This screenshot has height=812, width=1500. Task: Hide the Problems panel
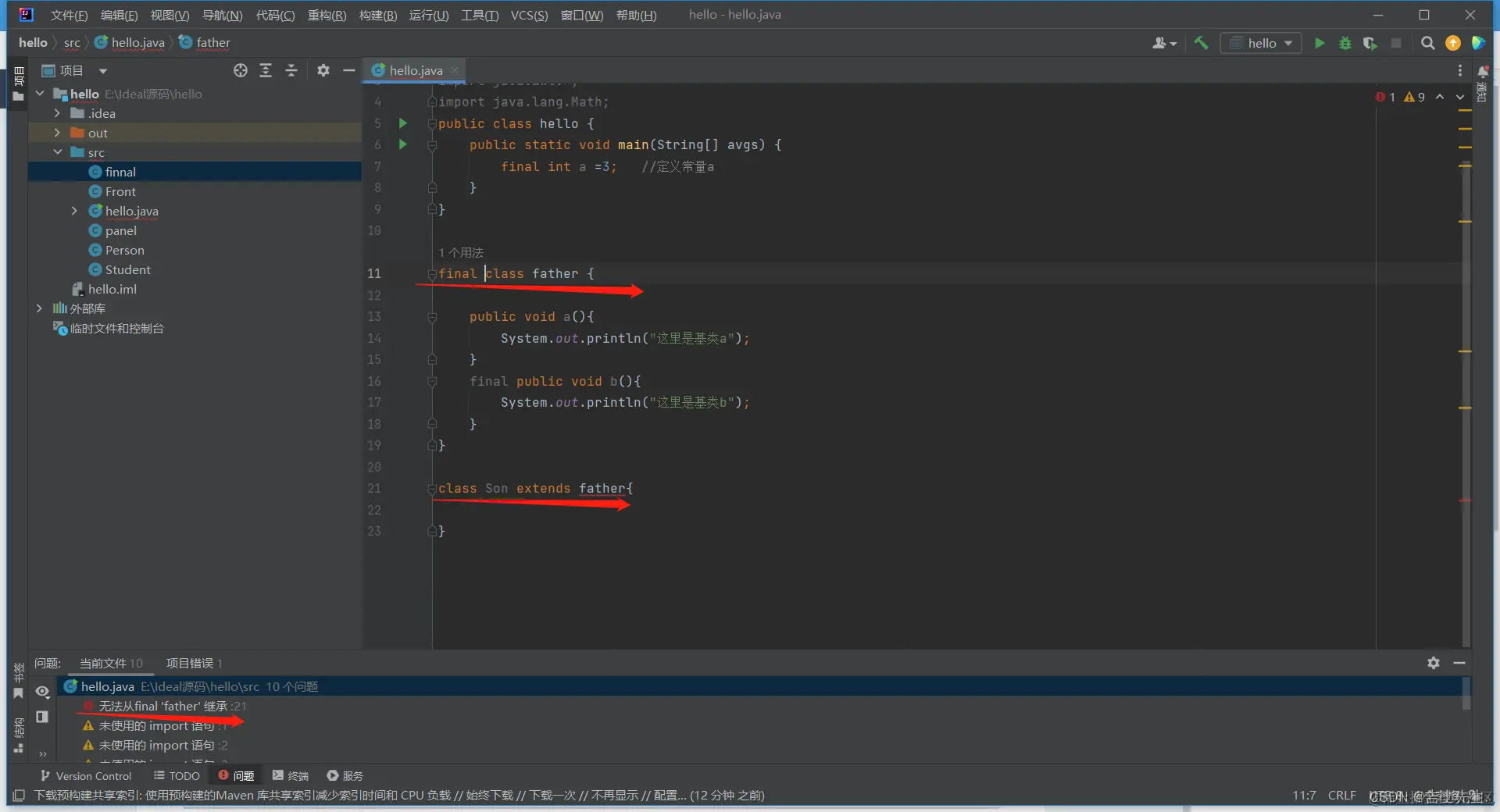[x=1459, y=663]
